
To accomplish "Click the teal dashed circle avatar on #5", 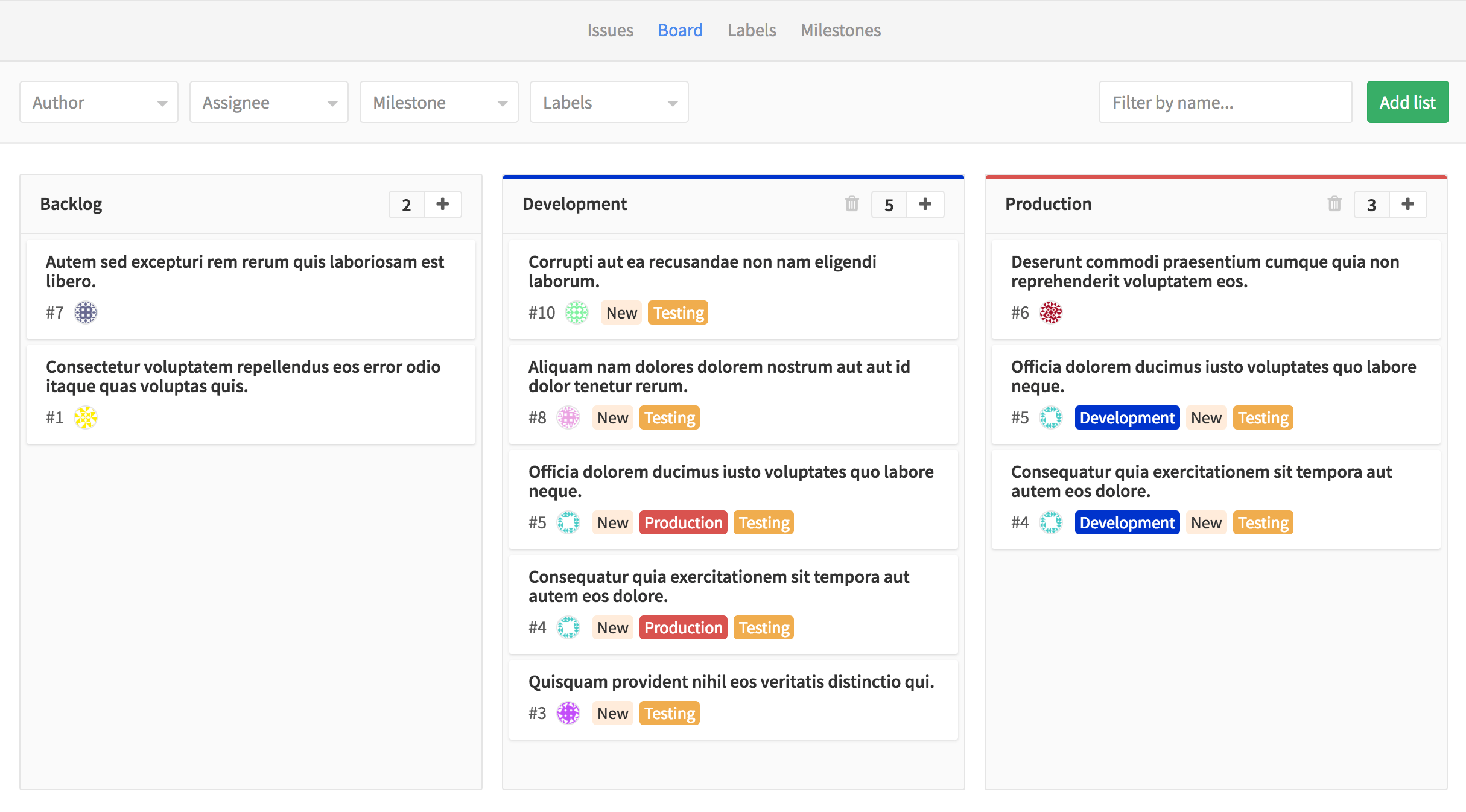I will [566, 522].
